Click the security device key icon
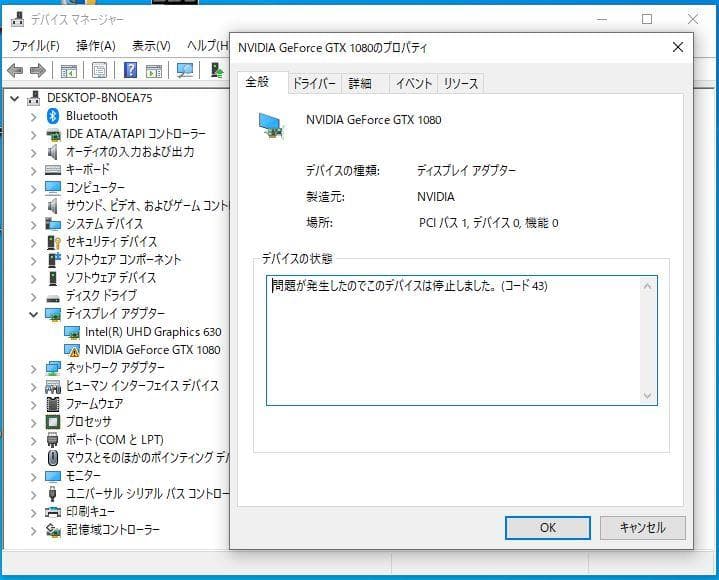Viewport: 719px width, 580px height. tap(54, 242)
